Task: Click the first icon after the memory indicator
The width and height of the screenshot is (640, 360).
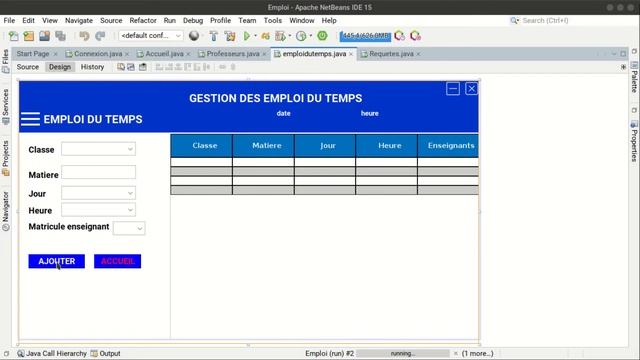Action: [x=400, y=36]
